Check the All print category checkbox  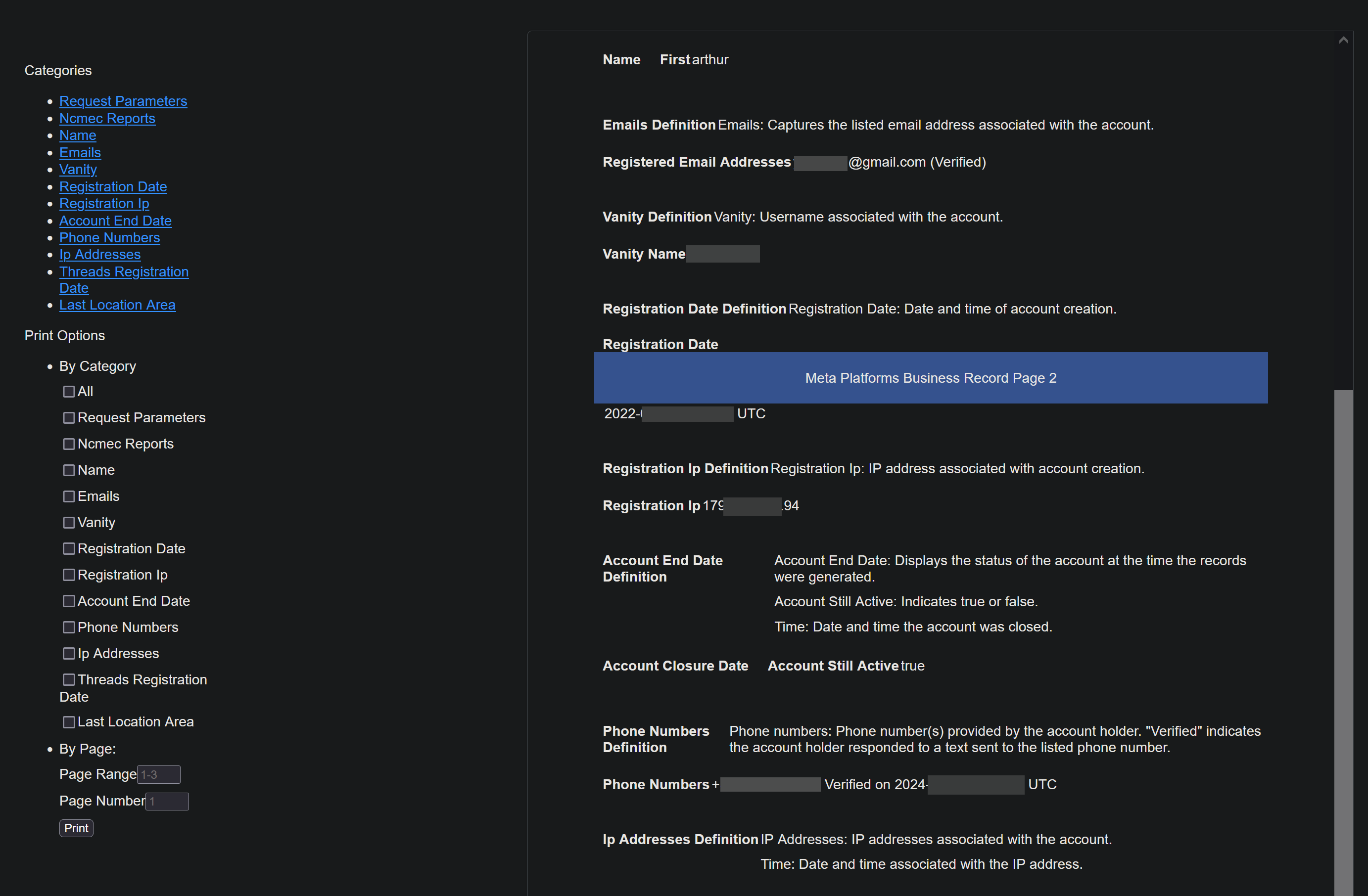(x=69, y=392)
